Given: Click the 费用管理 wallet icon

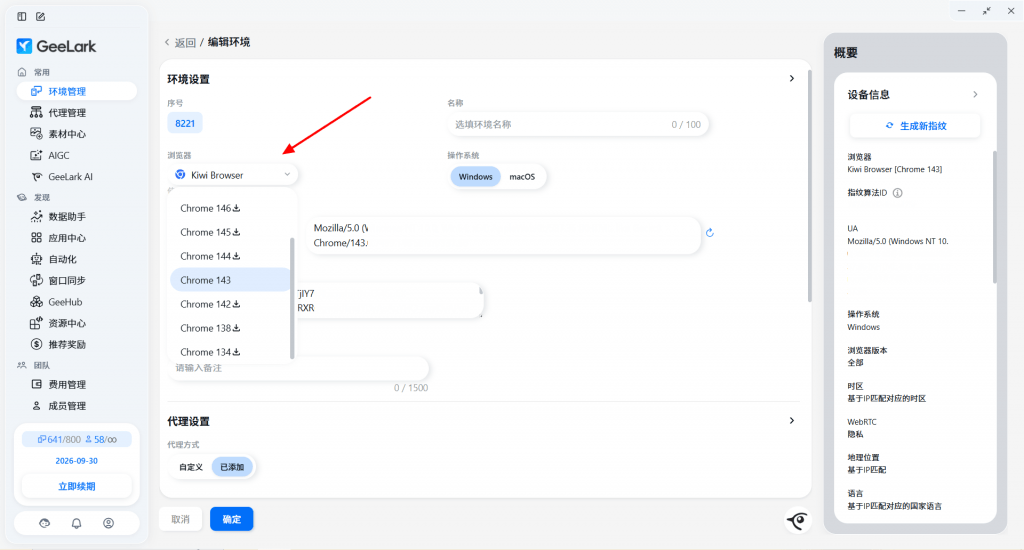Looking at the screenshot, I should [37, 384].
